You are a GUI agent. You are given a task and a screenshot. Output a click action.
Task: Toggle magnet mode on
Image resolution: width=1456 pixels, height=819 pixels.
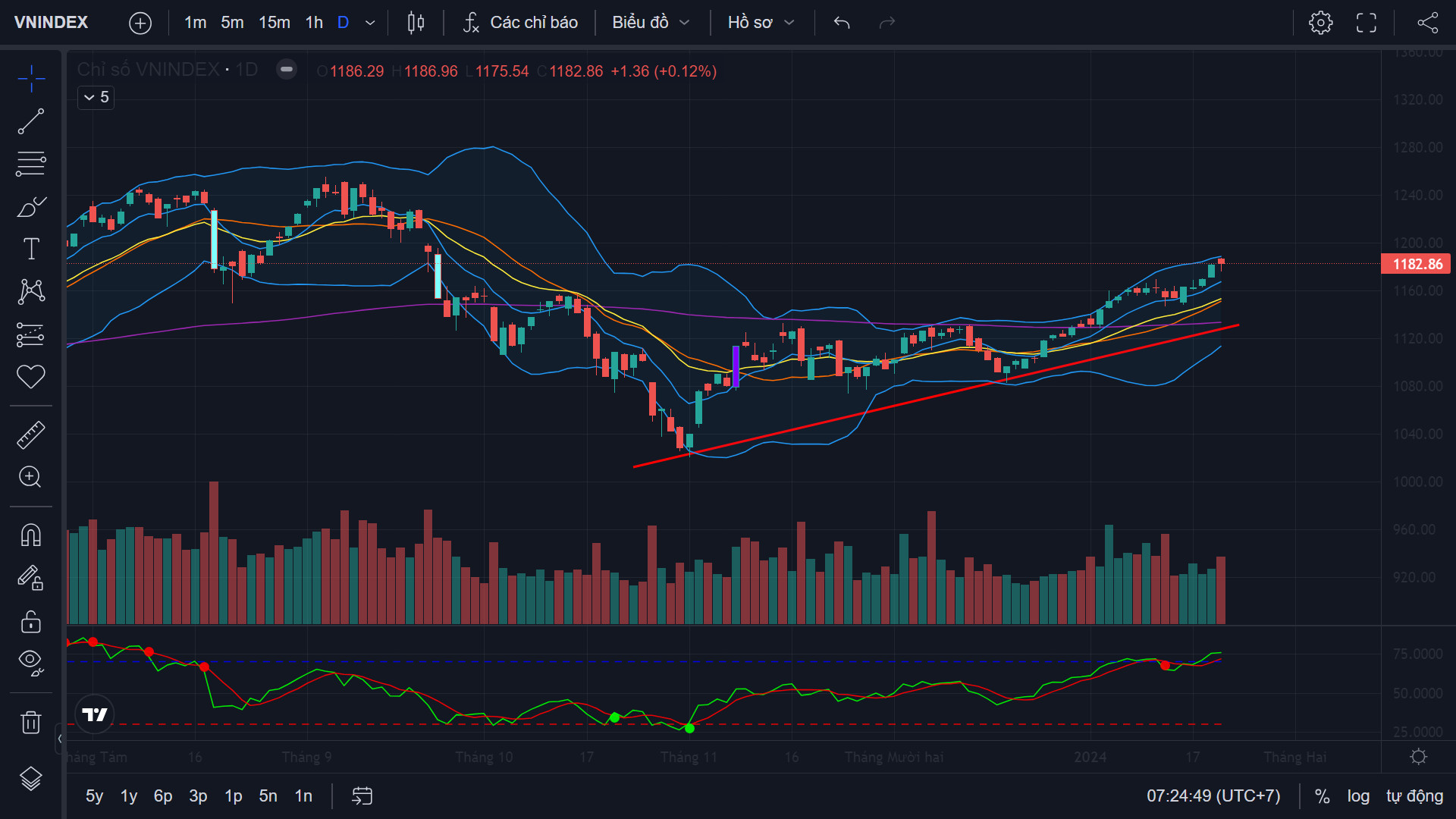[31, 535]
